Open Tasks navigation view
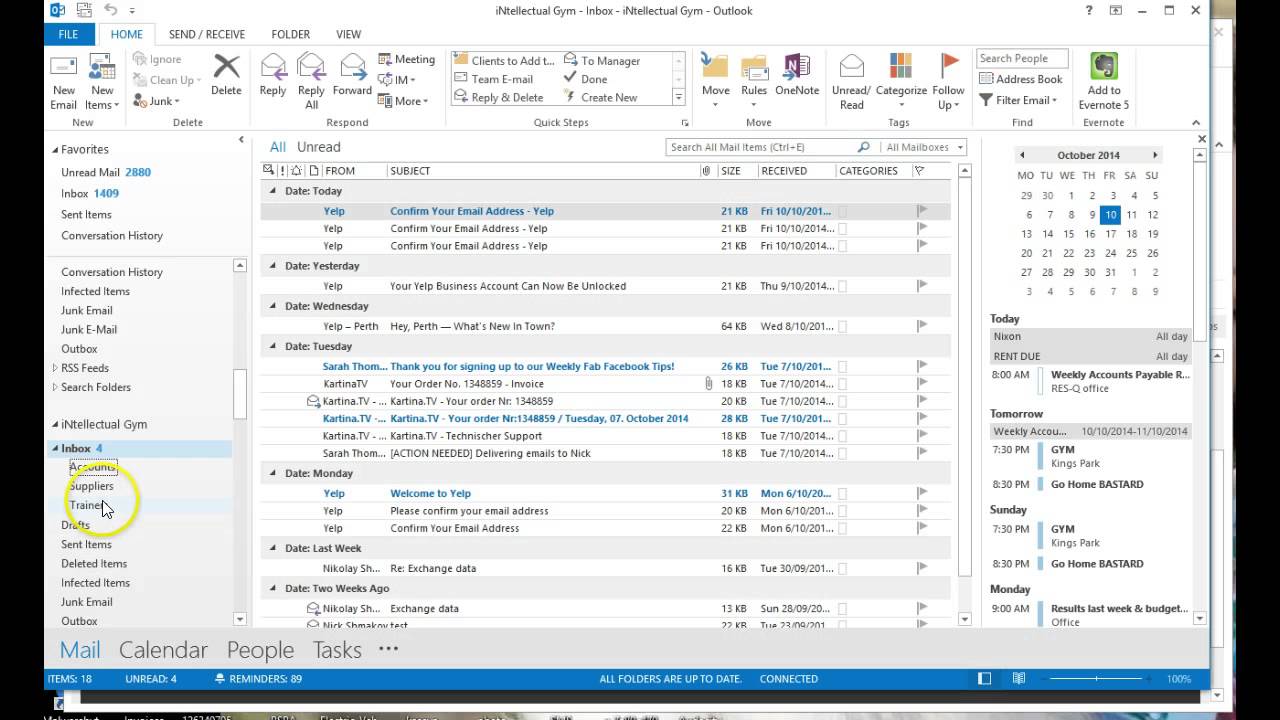The height and width of the screenshot is (720, 1280). click(x=337, y=650)
